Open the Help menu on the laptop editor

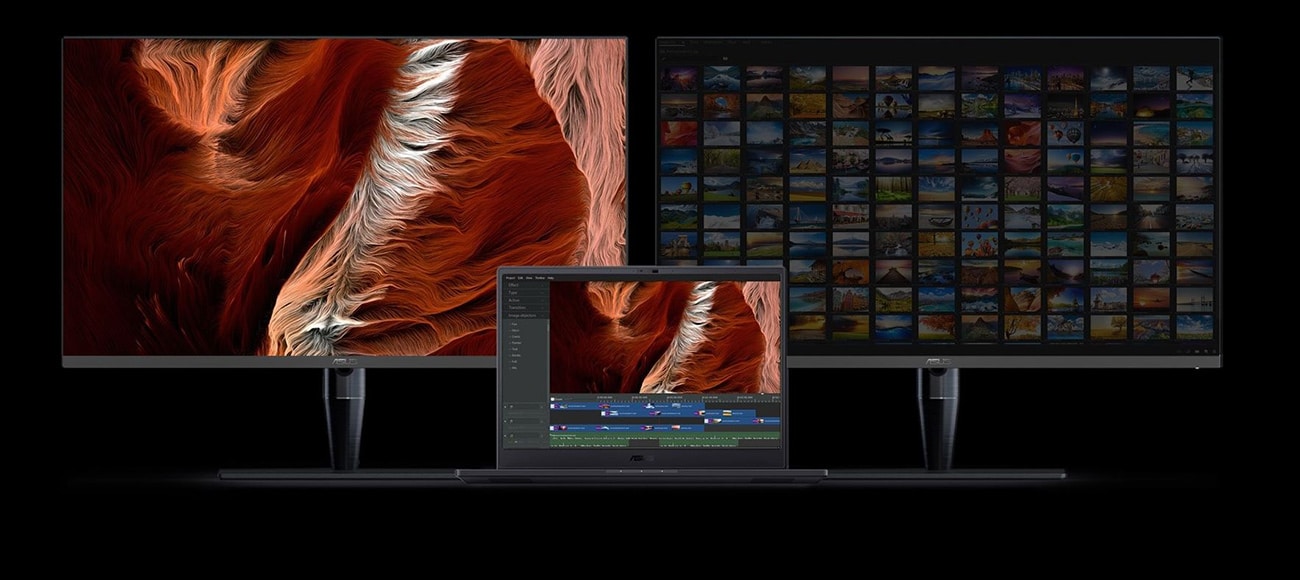550,277
